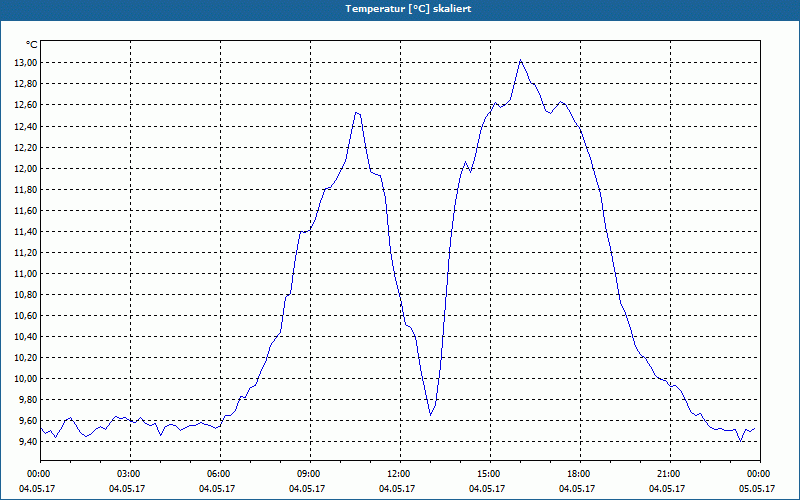Click the 9,60 y-axis value
The height and width of the screenshot is (500, 800).
(29, 420)
